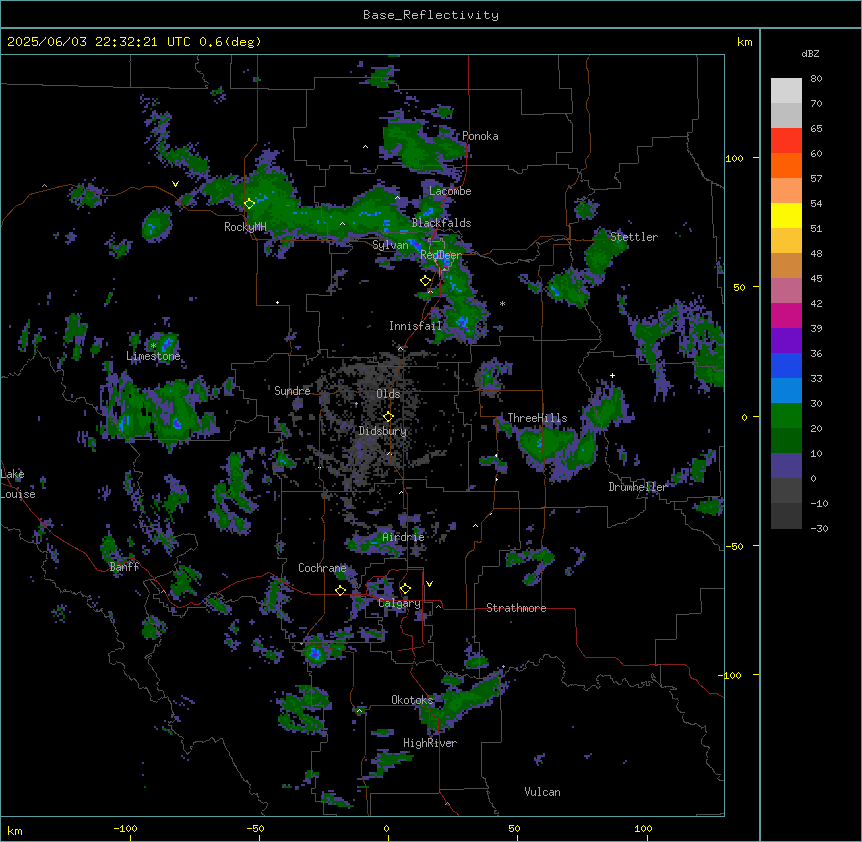Click the bright green 20–30 dBZ legend swatch
Viewport: 862px width, 842px height.
[x=786, y=416]
